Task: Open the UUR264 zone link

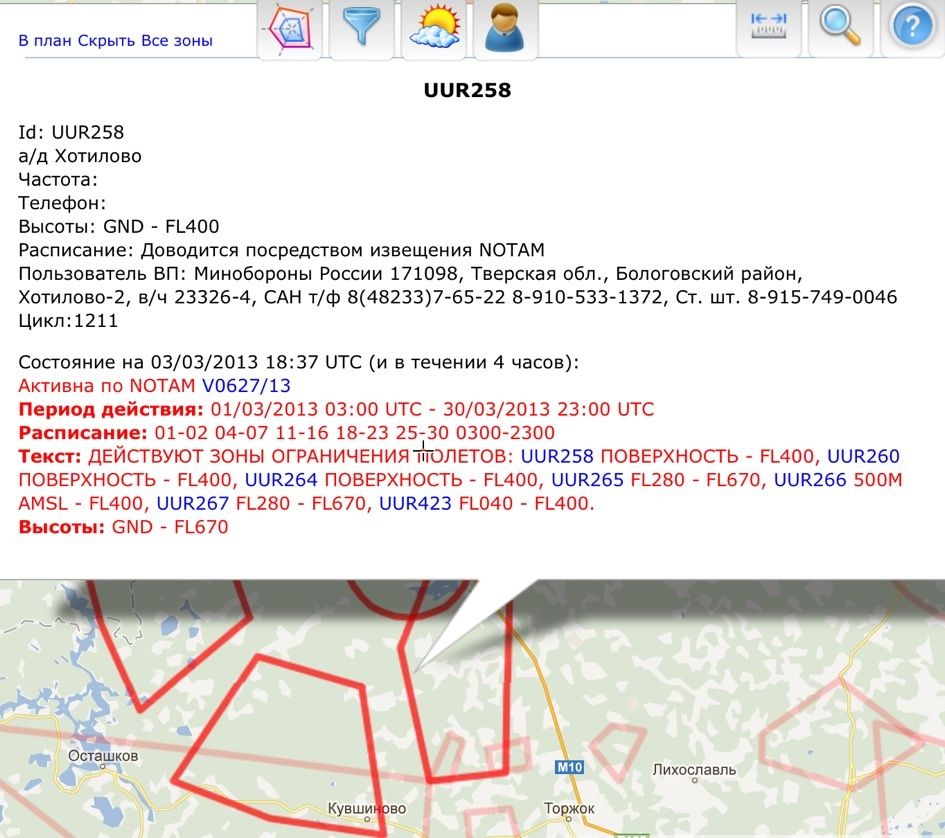Action: pos(281,480)
